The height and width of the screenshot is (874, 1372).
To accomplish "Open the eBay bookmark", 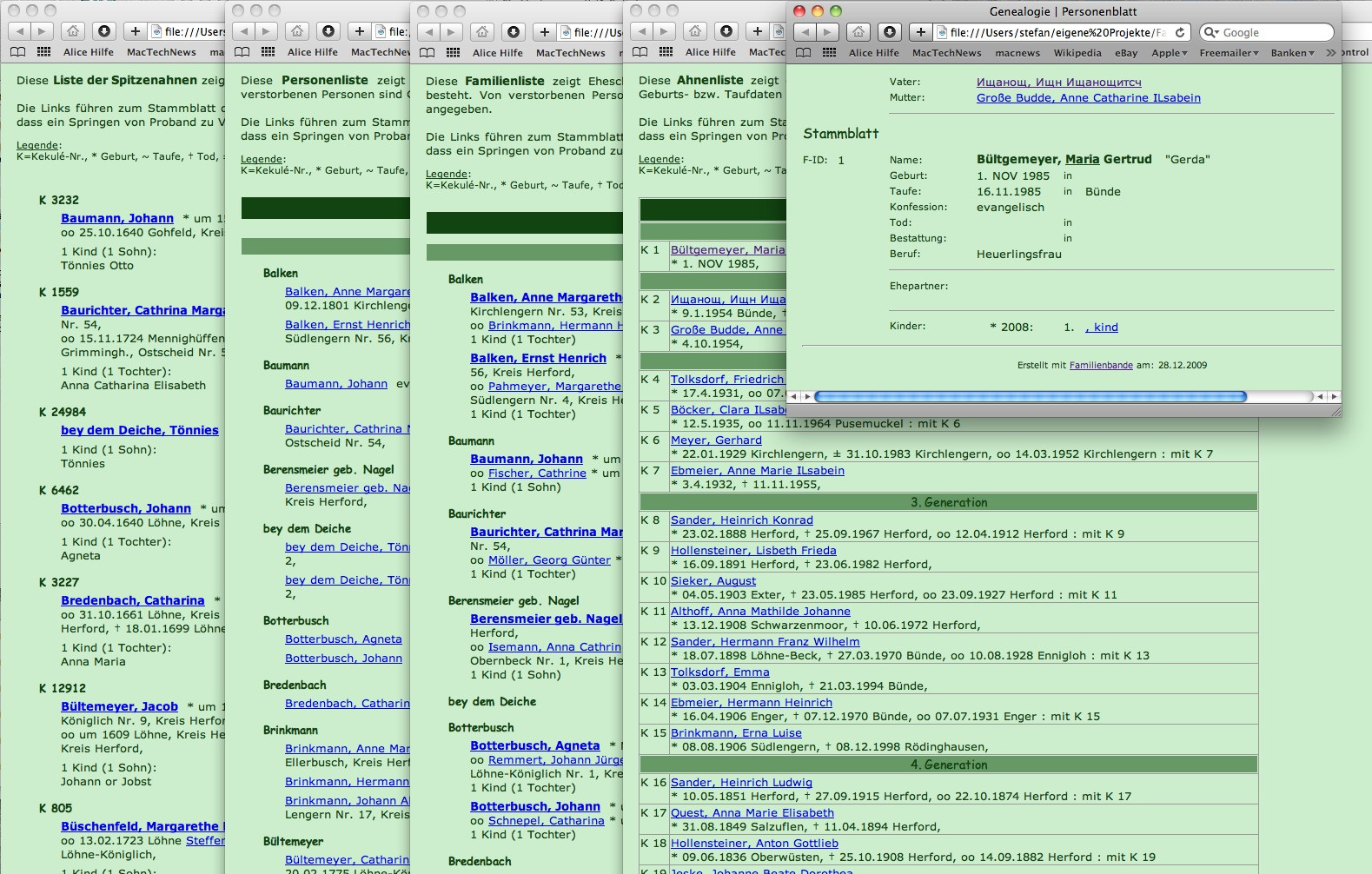I will [x=1126, y=53].
